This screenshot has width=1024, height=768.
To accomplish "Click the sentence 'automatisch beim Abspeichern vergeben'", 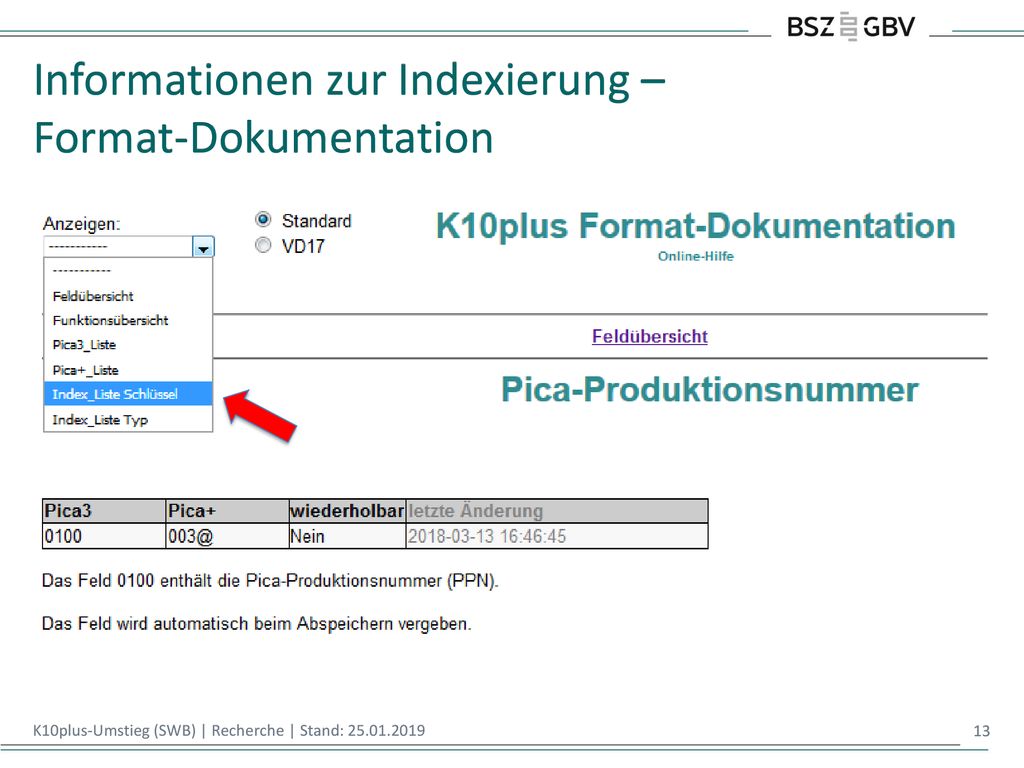I will pos(256,624).
